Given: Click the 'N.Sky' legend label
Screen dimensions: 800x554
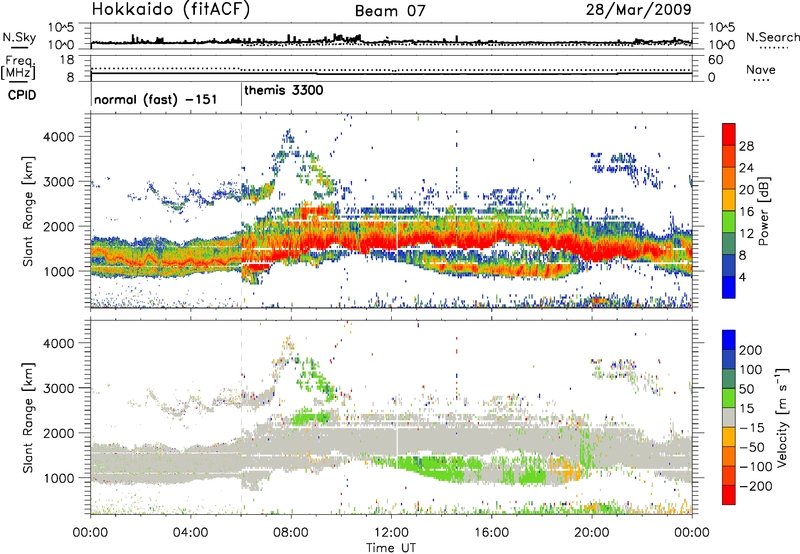Looking at the screenshot, I should point(19,37).
